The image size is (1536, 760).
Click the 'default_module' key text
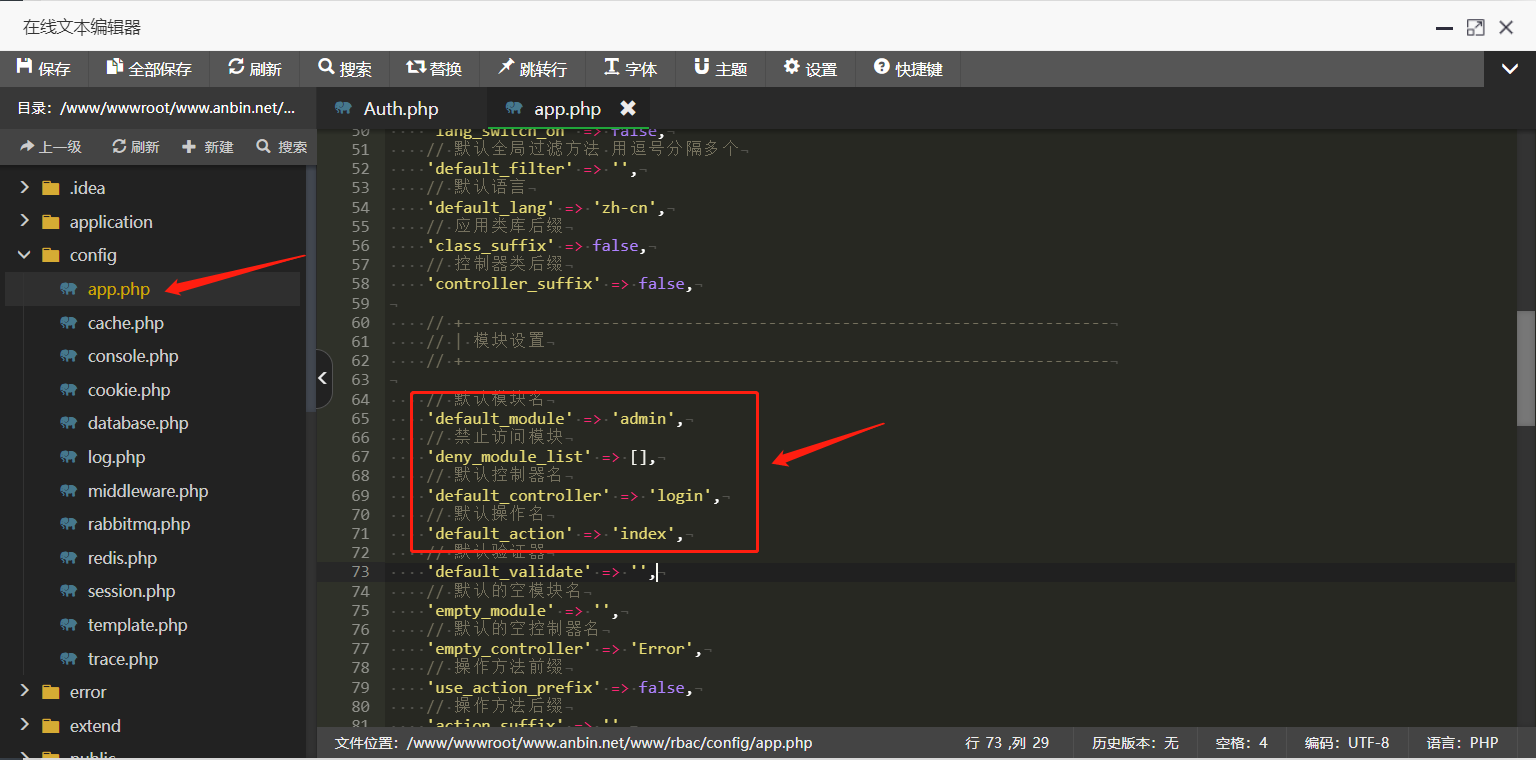point(499,419)
